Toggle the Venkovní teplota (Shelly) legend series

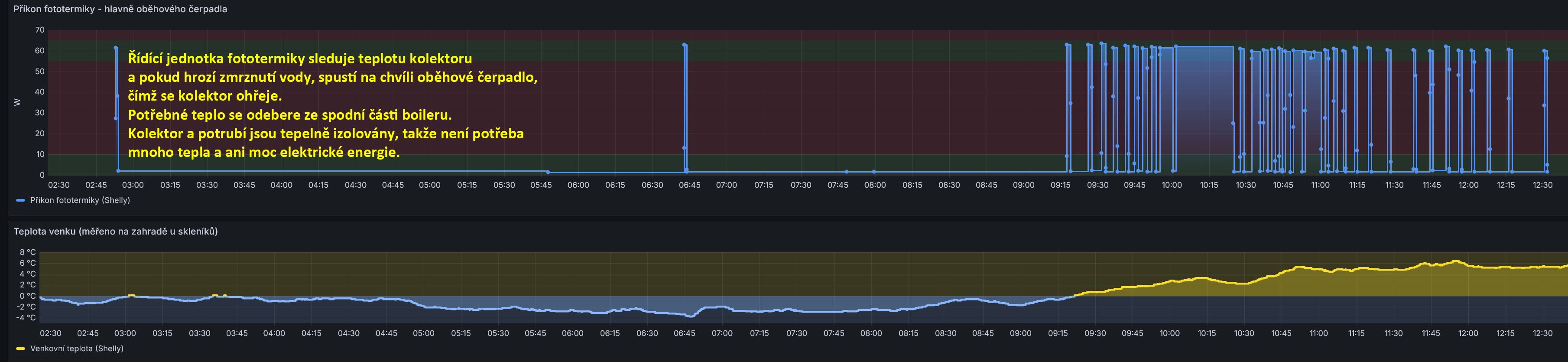point(77,349)
